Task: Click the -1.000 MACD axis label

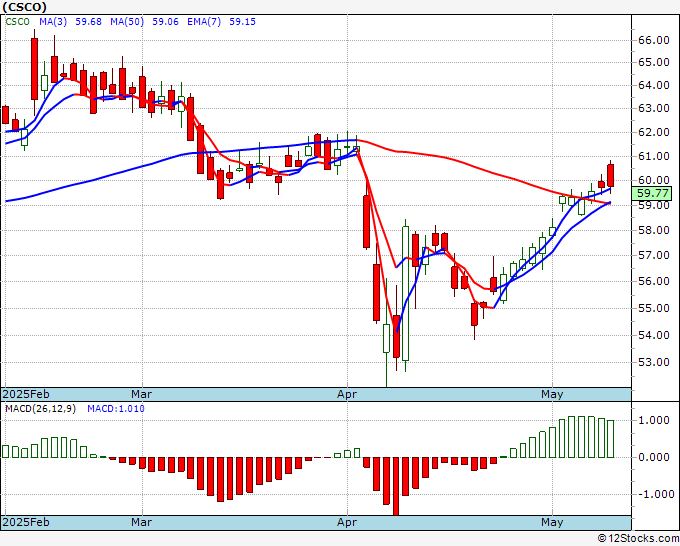Action: [x=655, y=494]
